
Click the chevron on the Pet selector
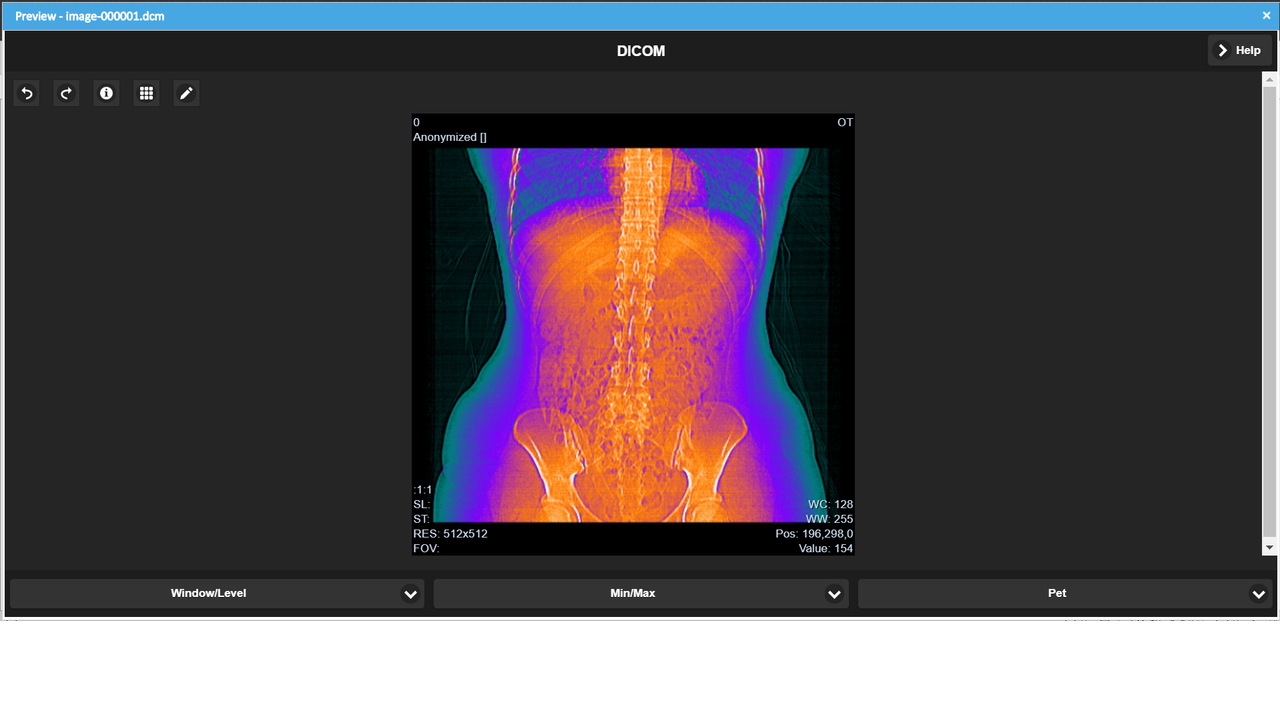tap(1259, 593)
